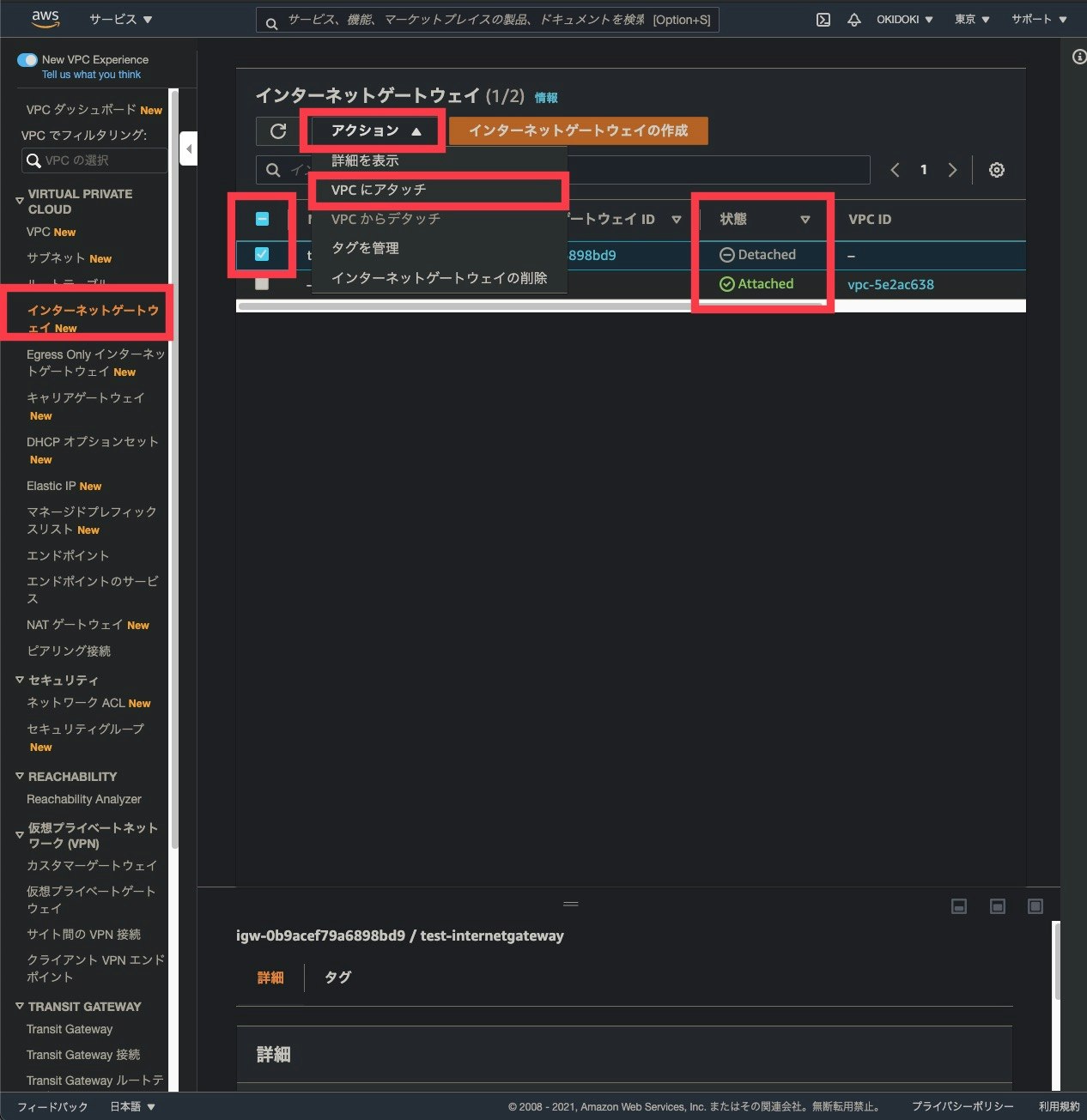
Task: Open the サポート dropdown
Action: click(x=1039, y=19)
